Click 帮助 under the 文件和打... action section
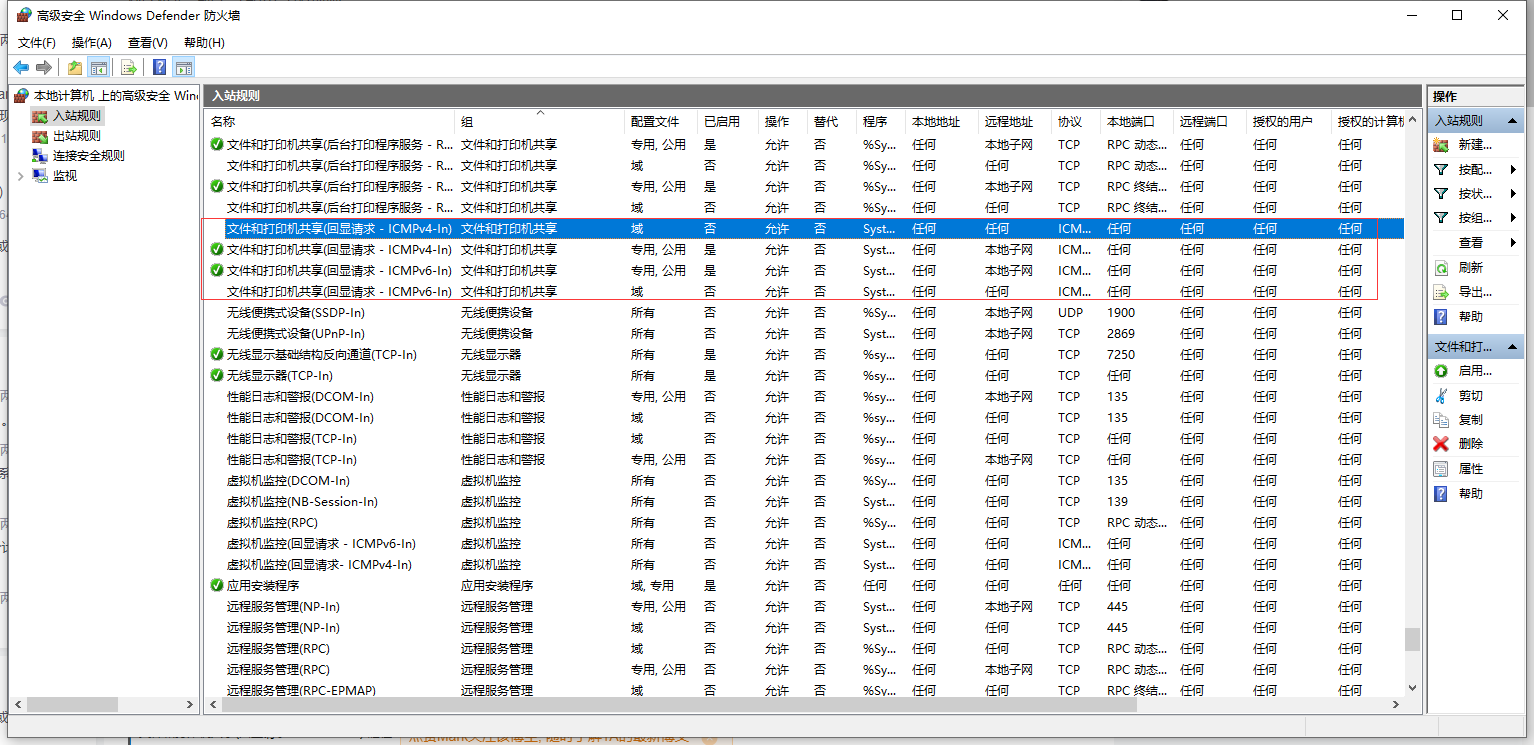The height and width of the screenshot is (745, 1534). coord(1470,494)
